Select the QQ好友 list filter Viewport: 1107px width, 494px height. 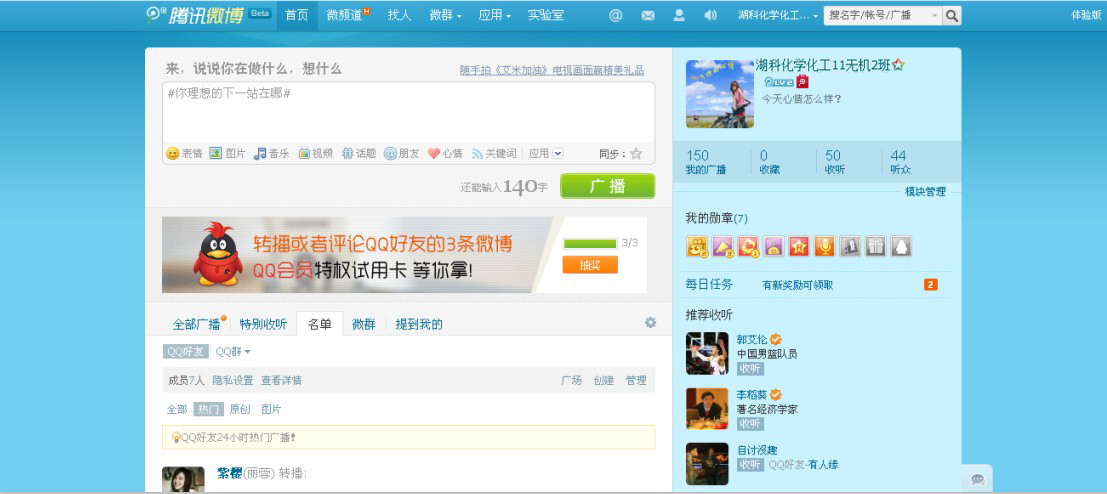pyautogui.click(x=186, y=351)
